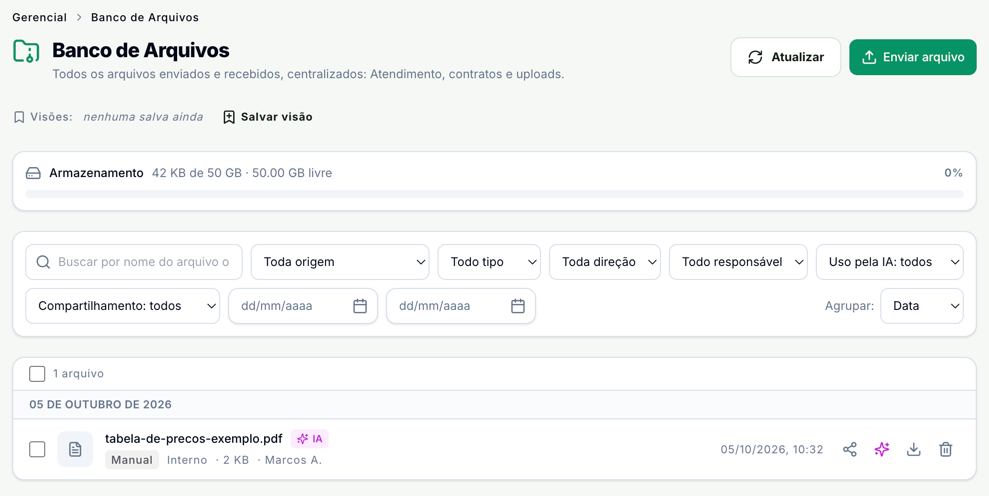Click the IA badge next to file name
The image size is (989, 496).
click(x=310, y=439)
